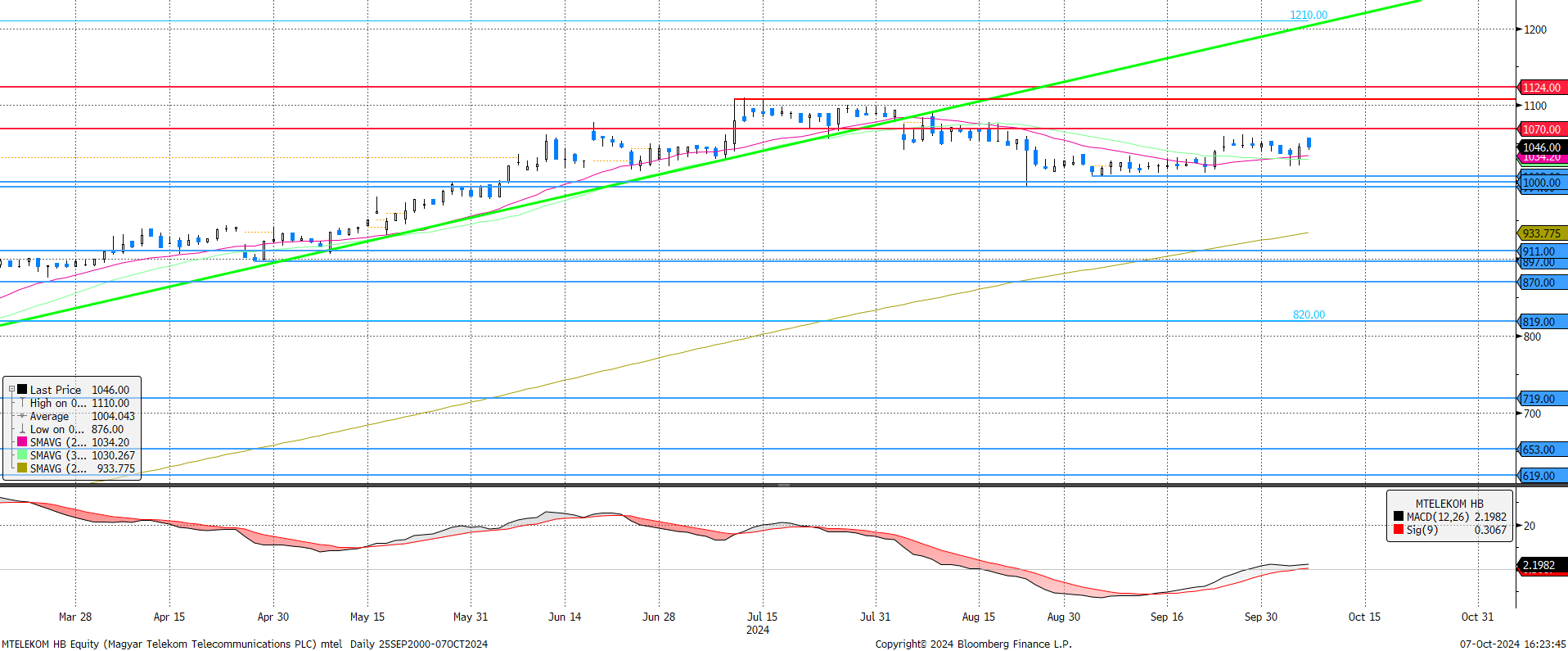Click the olive SMAVG 933.775 legend swatch
The image size is (1568, 651).
coord(22,468)
